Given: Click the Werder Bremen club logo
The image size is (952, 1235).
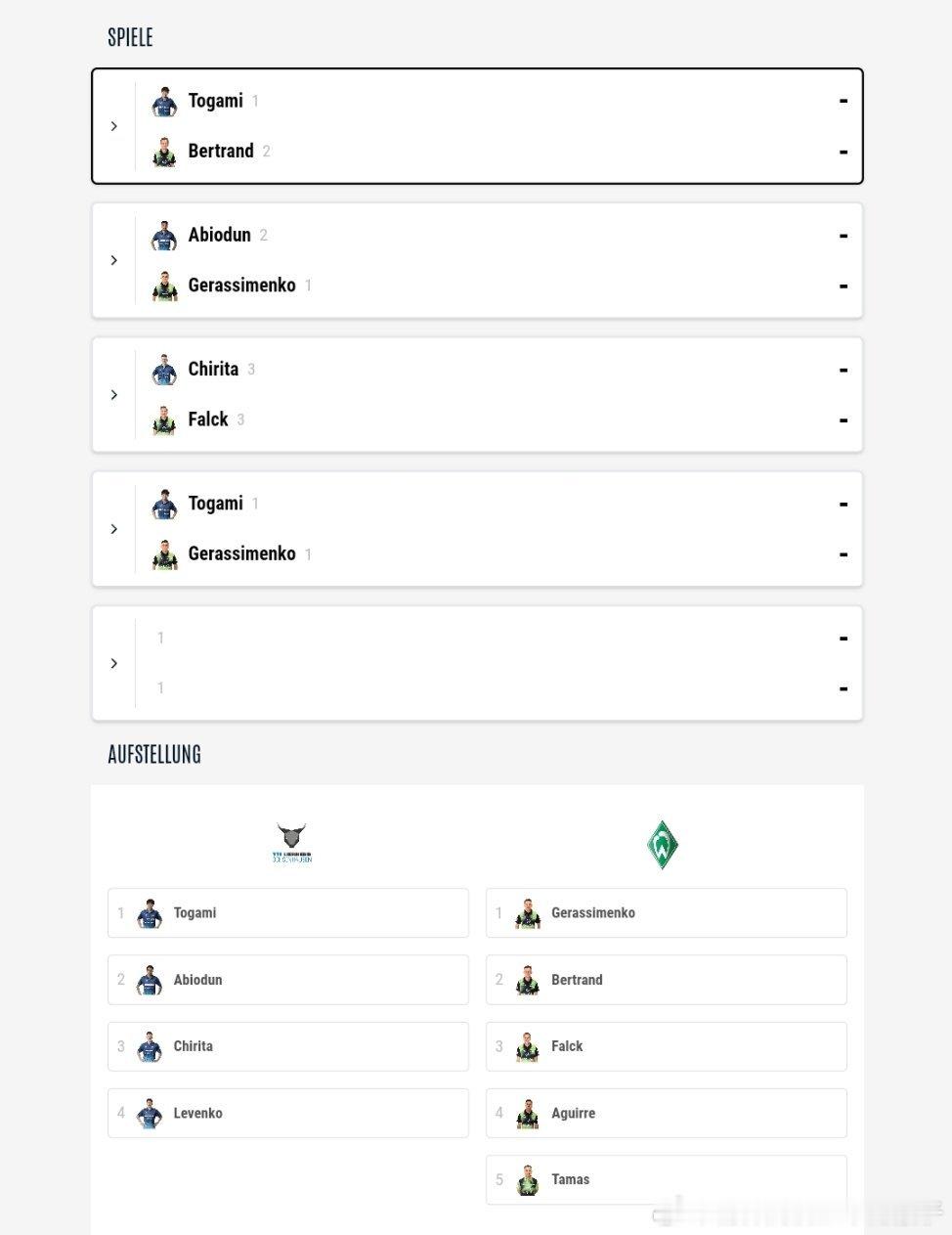Looking at the screenshot, I should (x=663, y=845).
